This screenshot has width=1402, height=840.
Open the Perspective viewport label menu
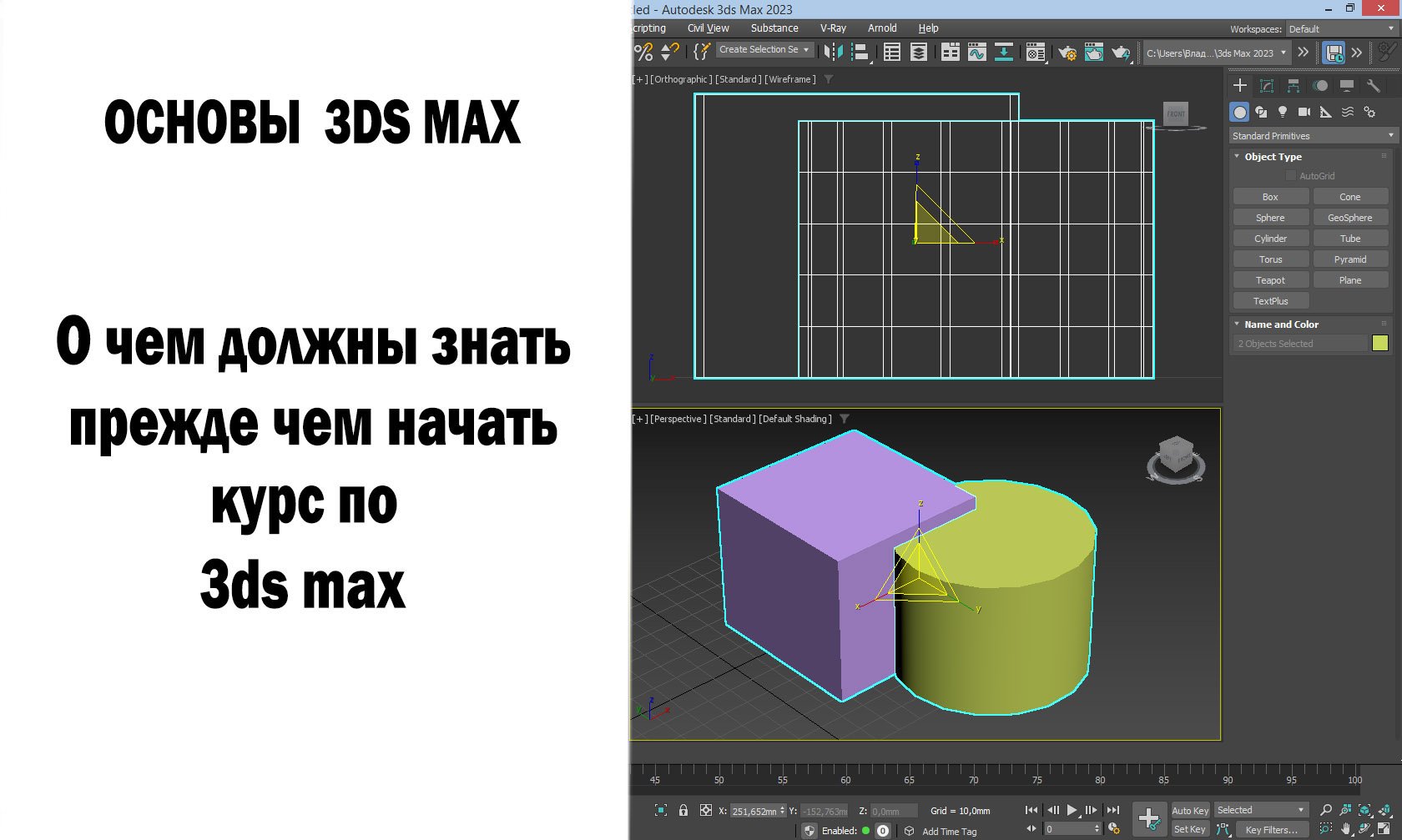point(678,419)
